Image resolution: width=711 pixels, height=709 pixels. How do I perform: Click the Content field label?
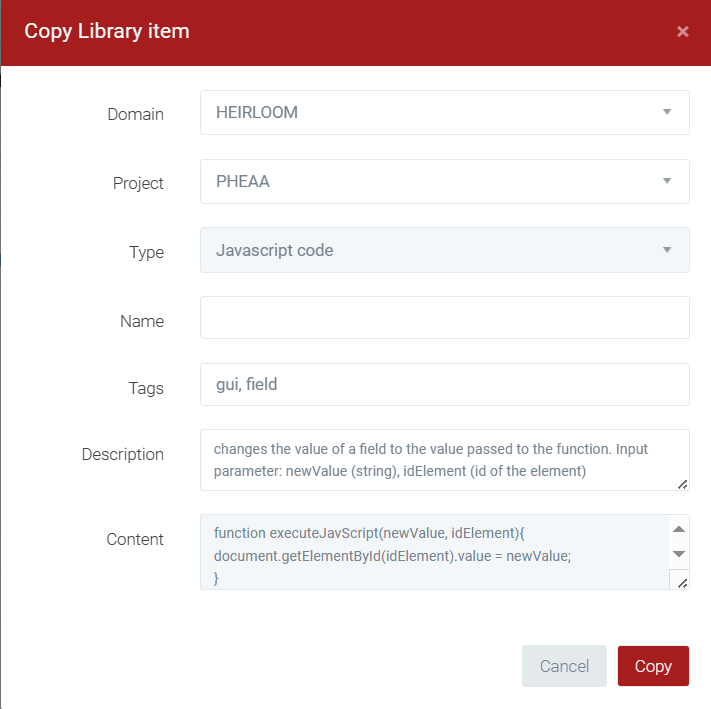click(135, 539)
